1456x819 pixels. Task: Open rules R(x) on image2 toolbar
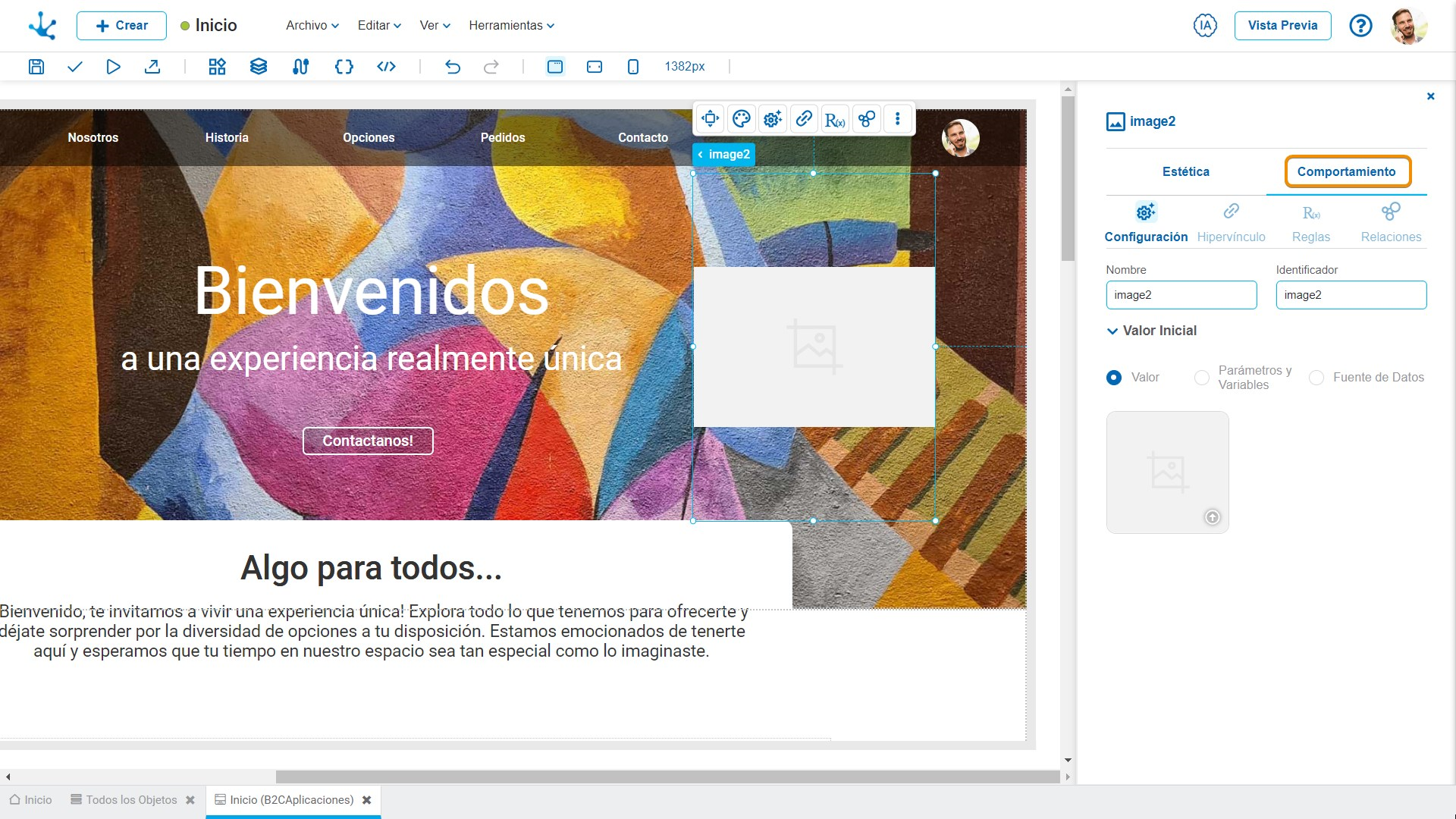point(835,119)
